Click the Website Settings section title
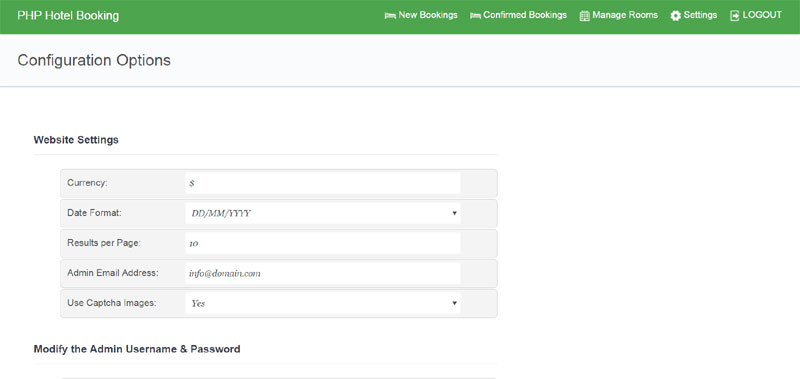This screenshot has height=379, width=800. pyautogui.click(x=76, y=140)
